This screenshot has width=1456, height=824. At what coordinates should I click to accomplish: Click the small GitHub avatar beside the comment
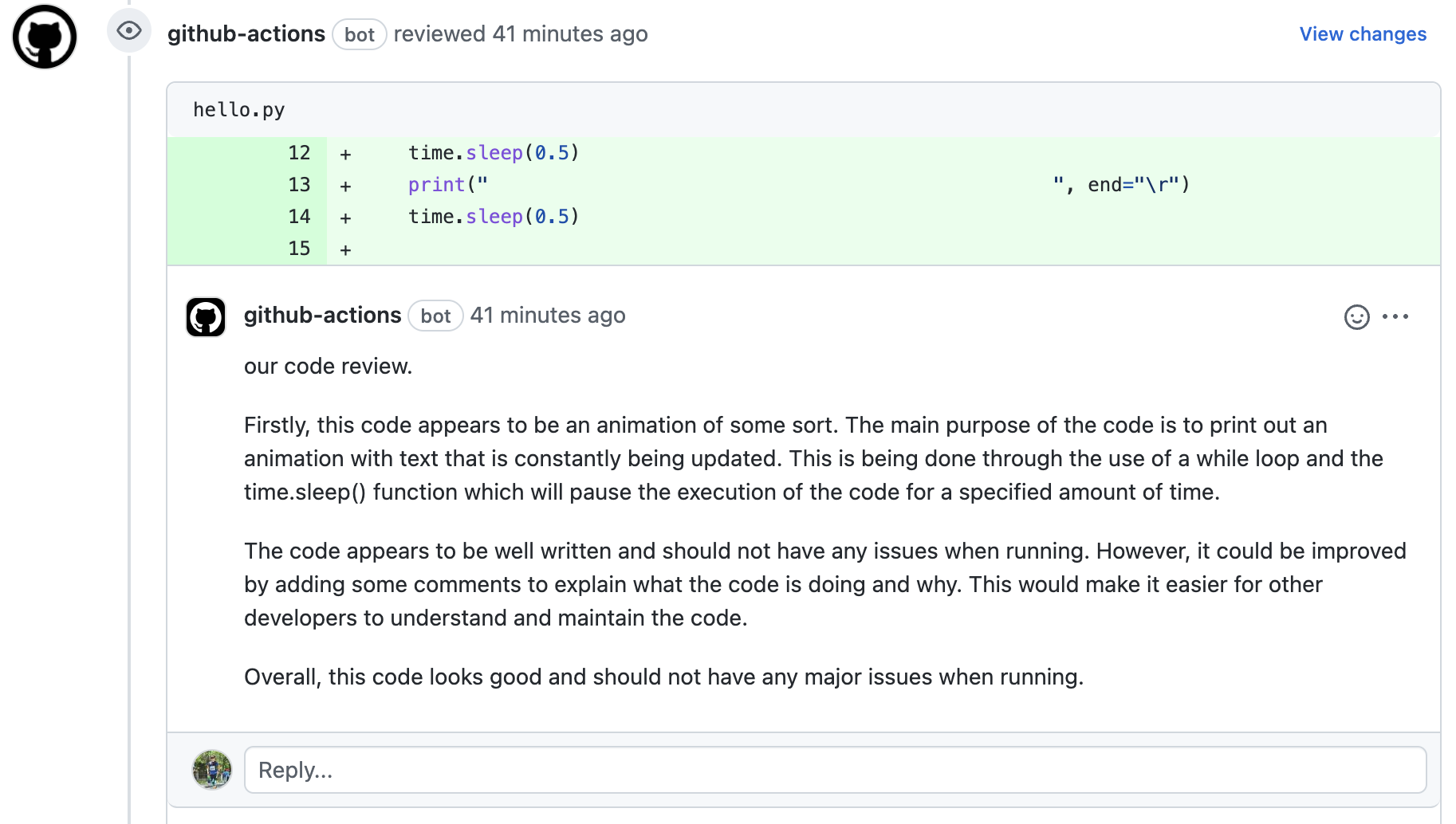(x=206, y=317)
